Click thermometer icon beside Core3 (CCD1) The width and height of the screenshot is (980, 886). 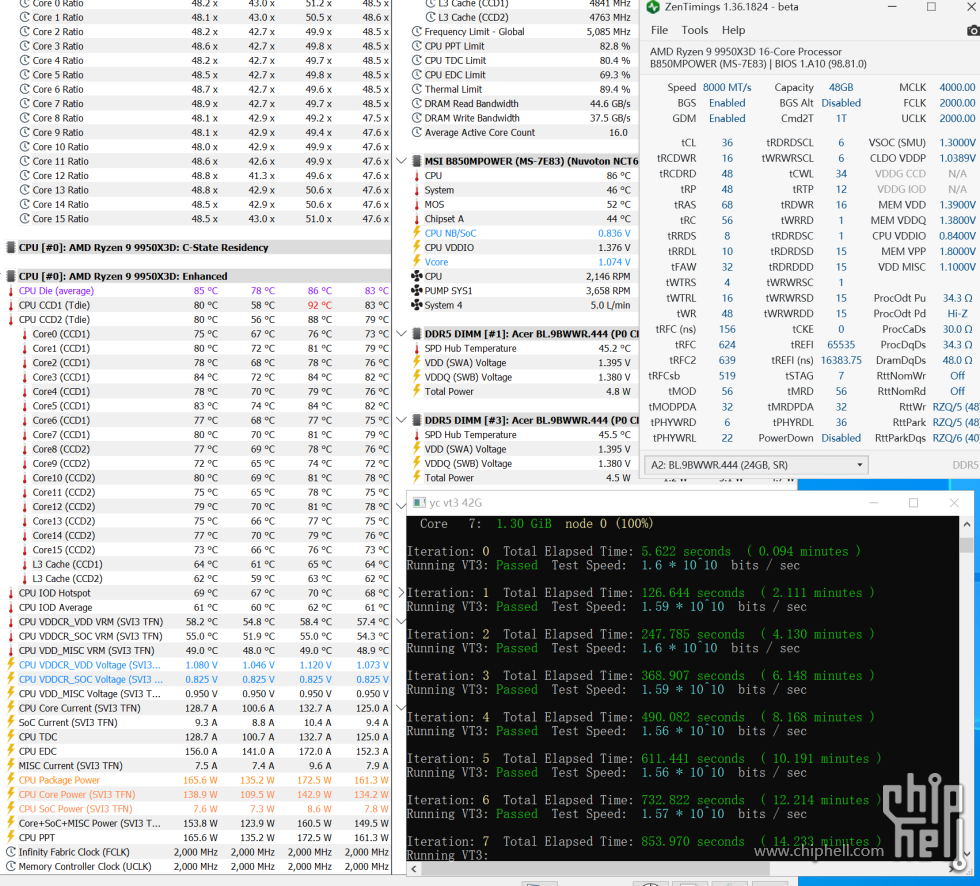tap(24, 377)
